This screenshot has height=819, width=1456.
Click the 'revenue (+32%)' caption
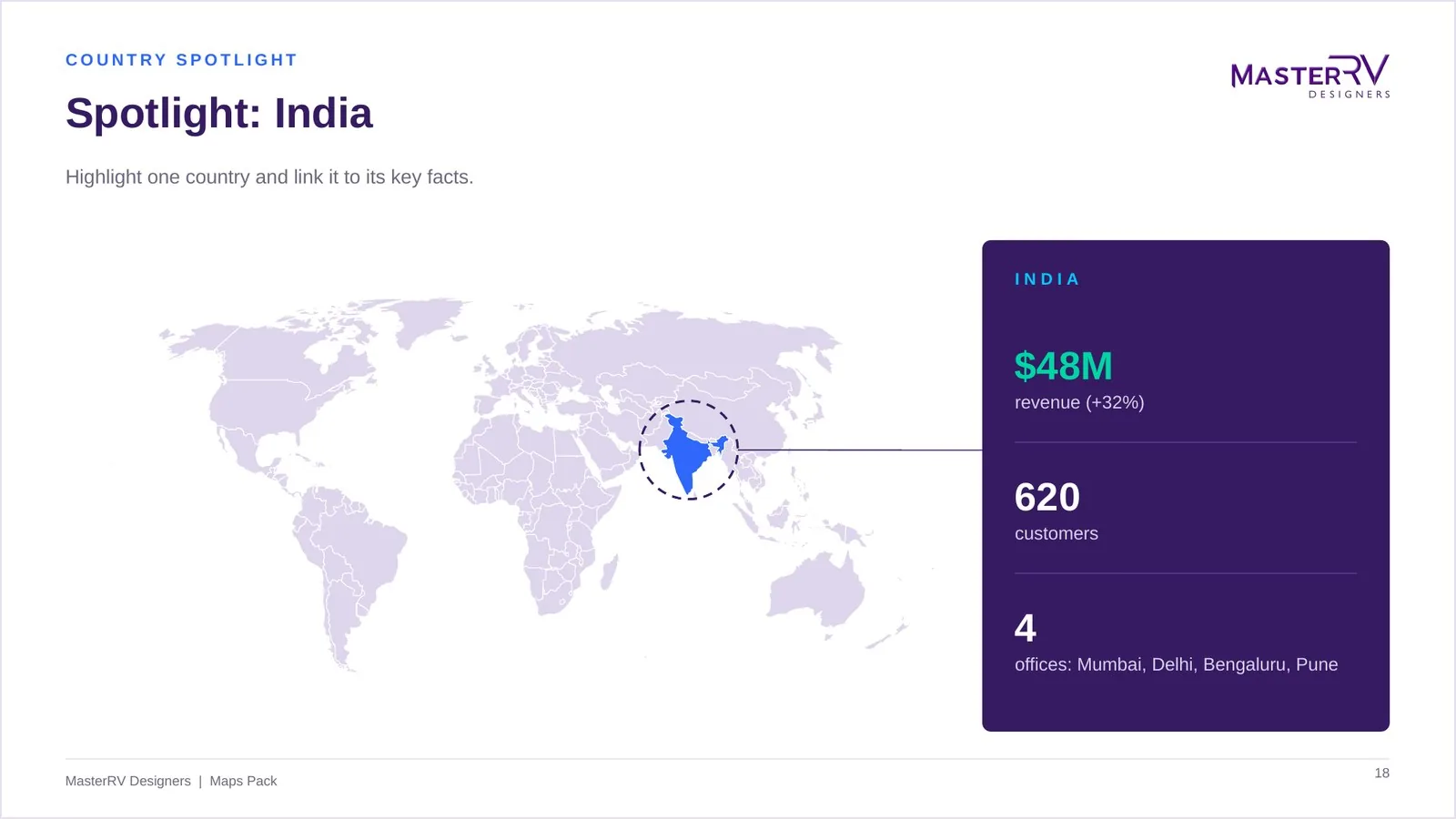coord(1079,402)
